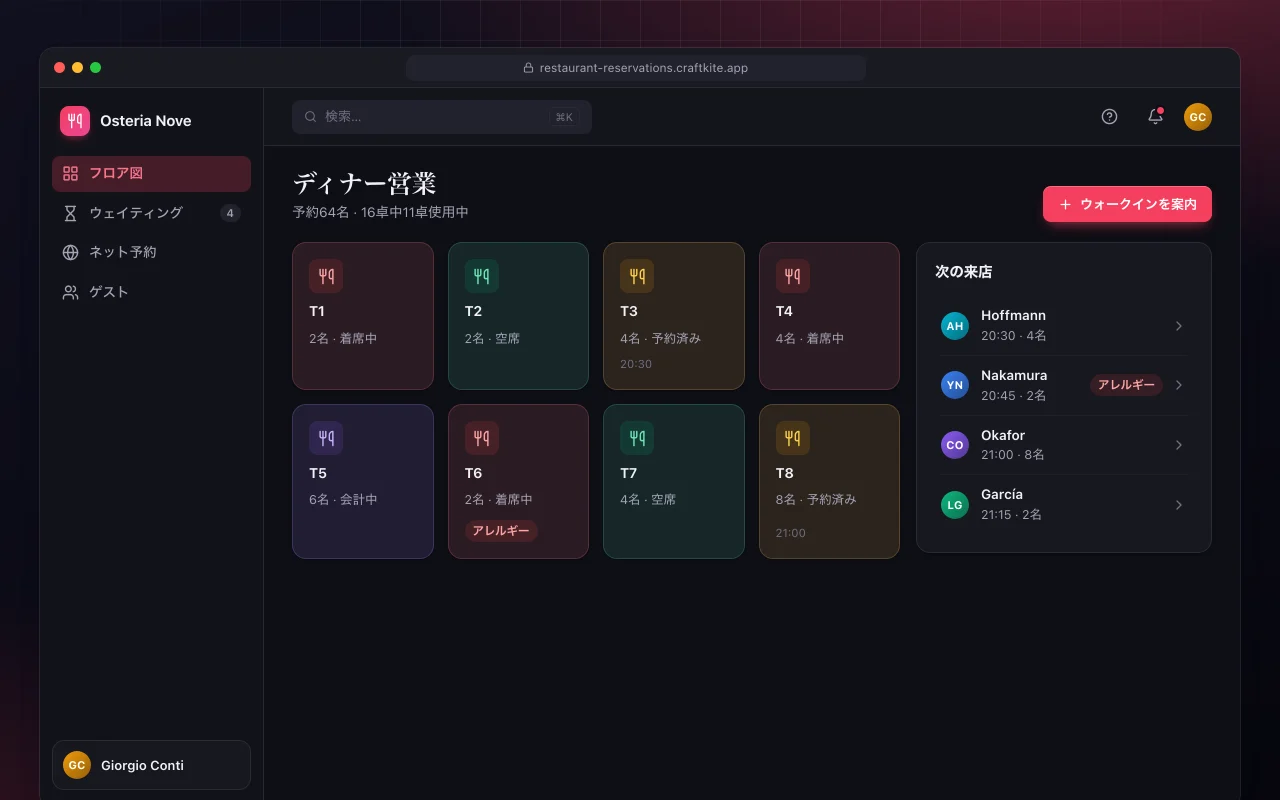Screen dimensions: 1280x800
Task: Click the T3 table fork icon
Action: pos(637,276)
